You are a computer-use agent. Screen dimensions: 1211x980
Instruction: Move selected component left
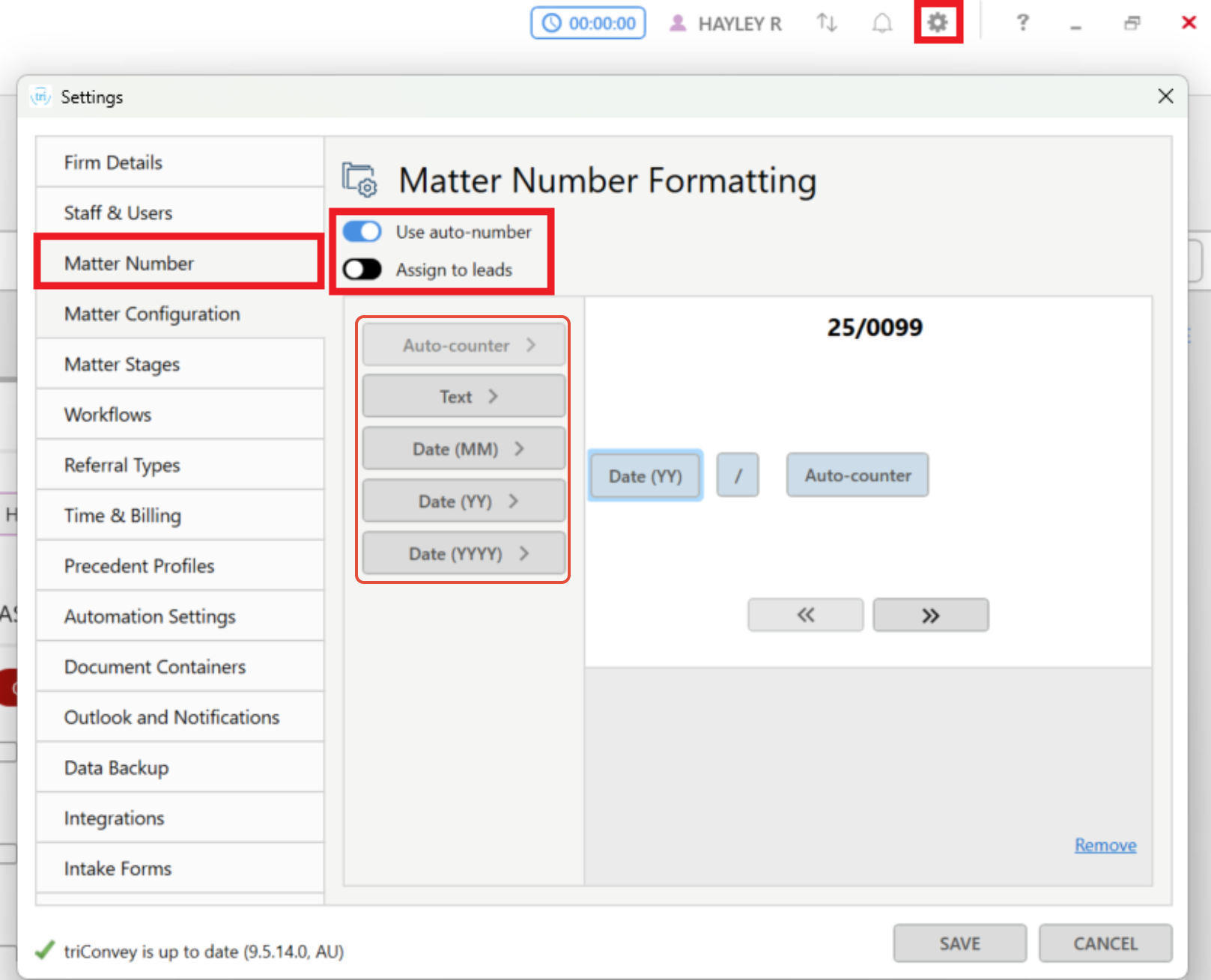(x=805, y=615)
